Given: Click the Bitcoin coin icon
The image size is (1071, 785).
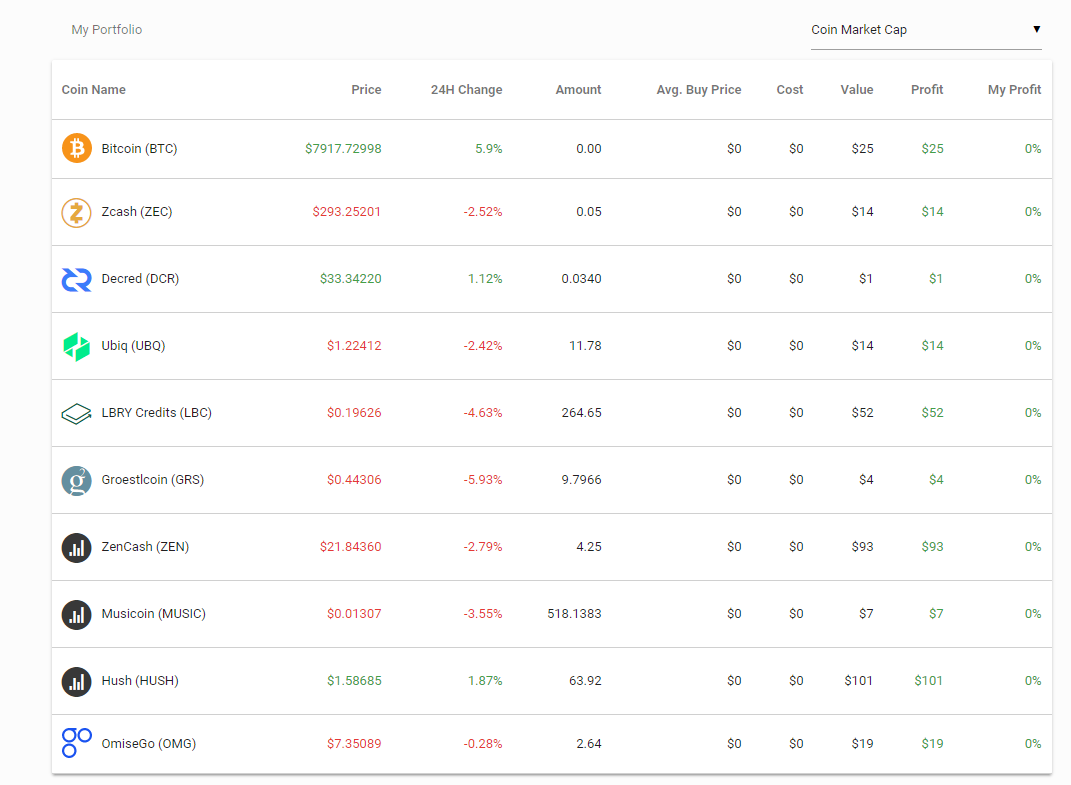Looking at the screenshot, I should (x=76, y=148).
